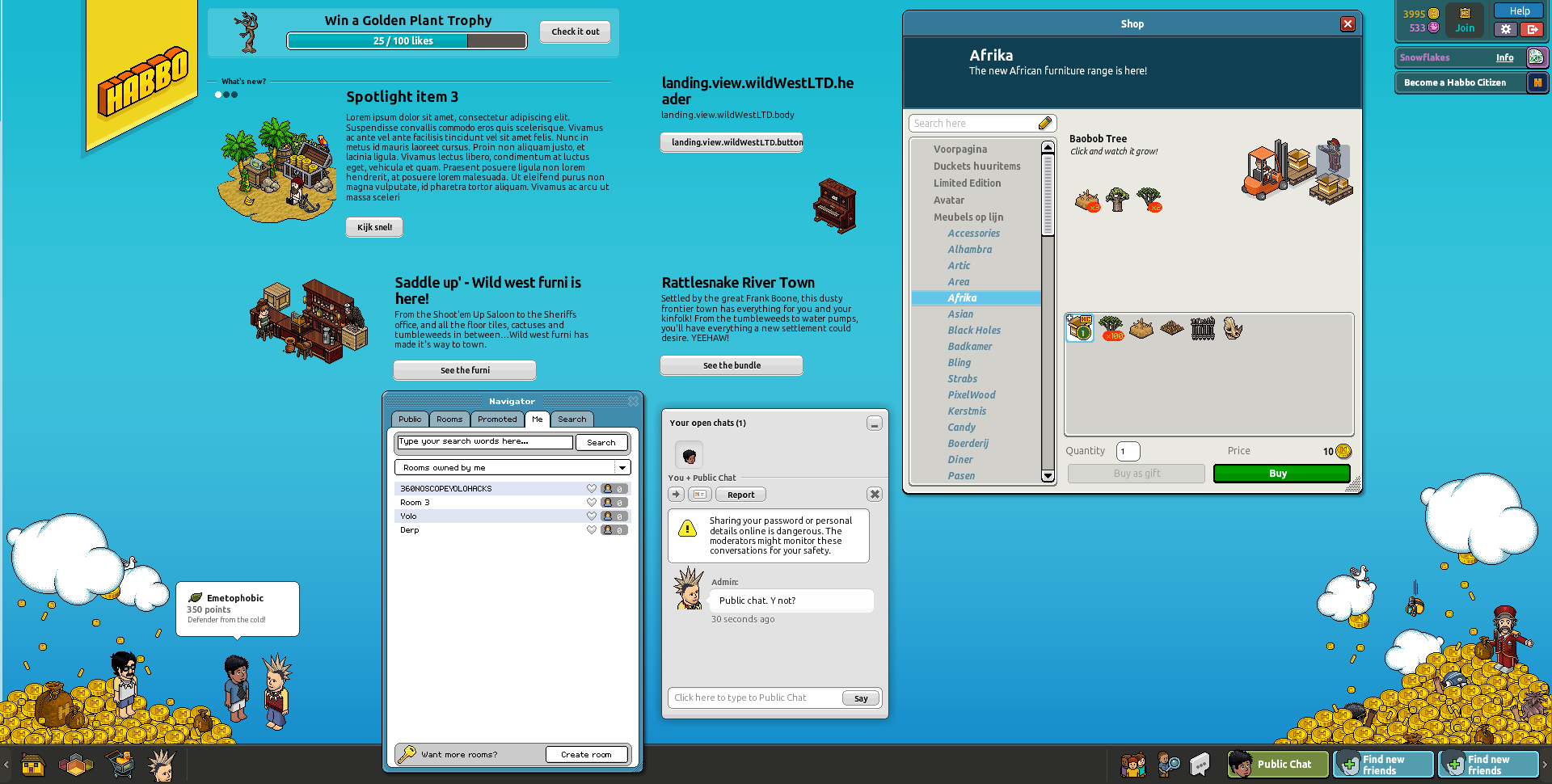The height and width of the screenshot is (784, 1552).
Task: Click the chat profile card icon
Action: point(700,494)
